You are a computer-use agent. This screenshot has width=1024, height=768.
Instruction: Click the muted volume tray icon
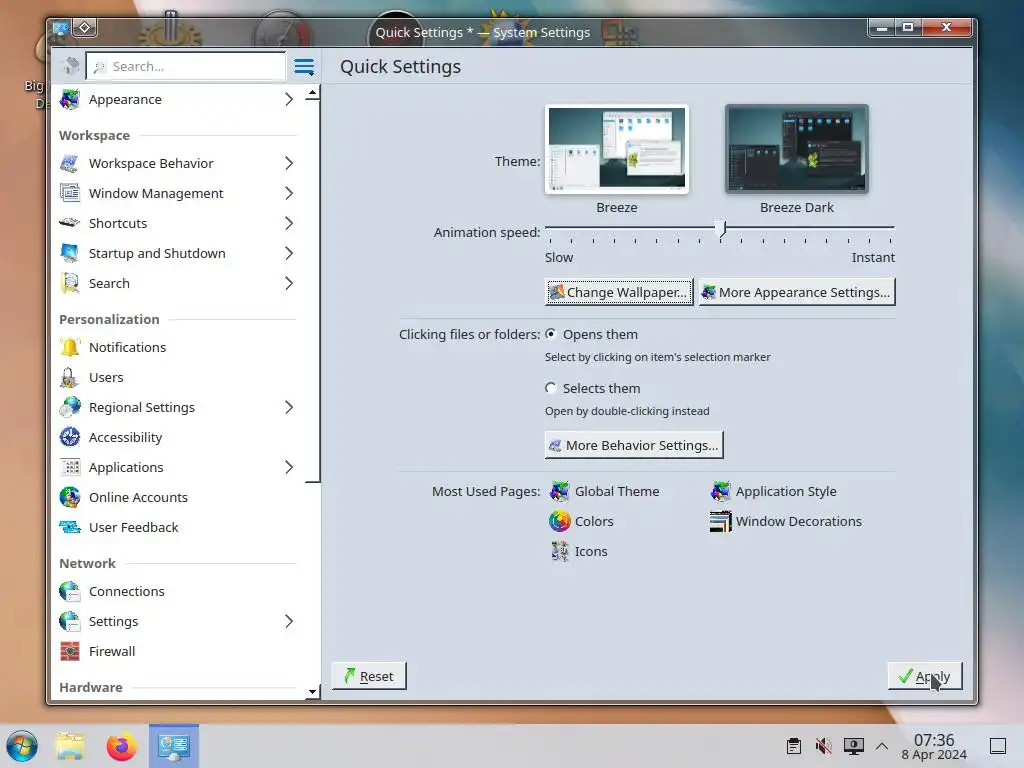824,746
